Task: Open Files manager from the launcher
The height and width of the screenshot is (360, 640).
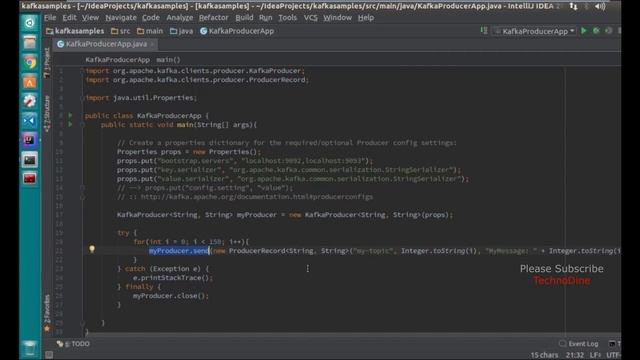Action: coord(29,42)
